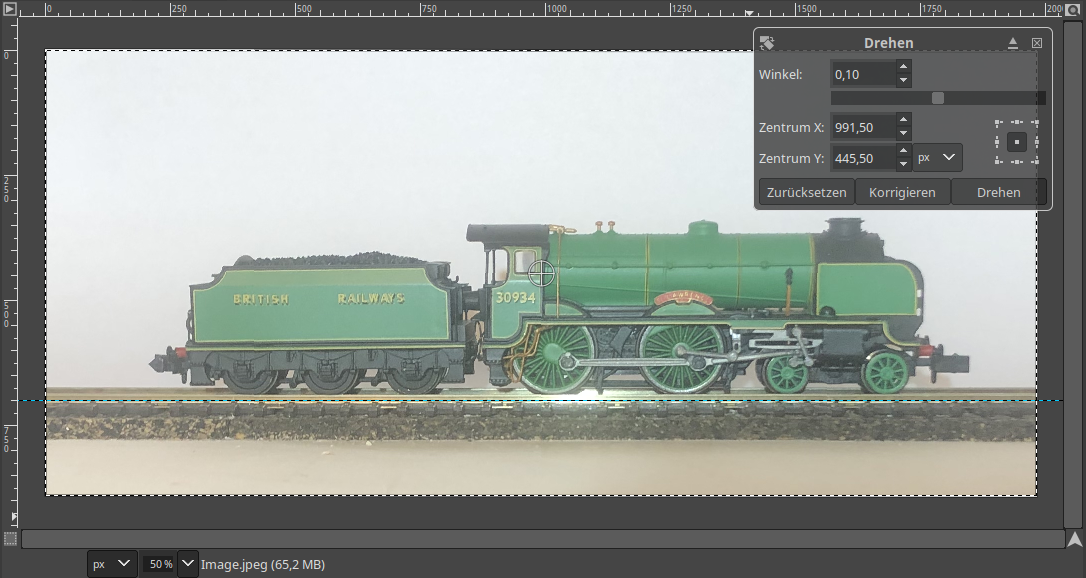Click into the Zentrum Y field
1086x578 pixels.
[863, 158]
